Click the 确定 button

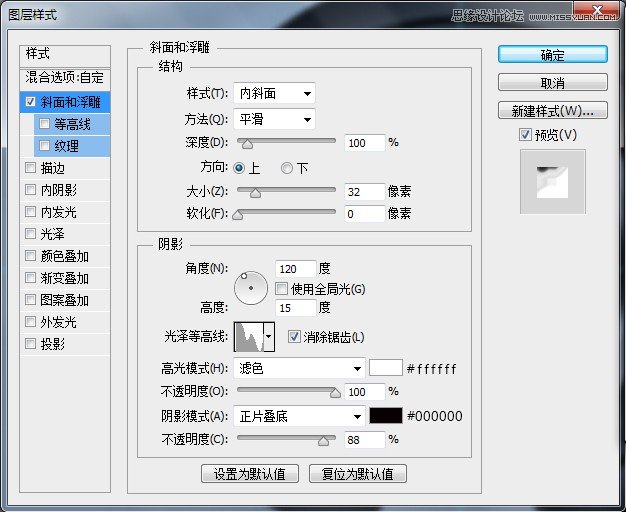point(553,54)
